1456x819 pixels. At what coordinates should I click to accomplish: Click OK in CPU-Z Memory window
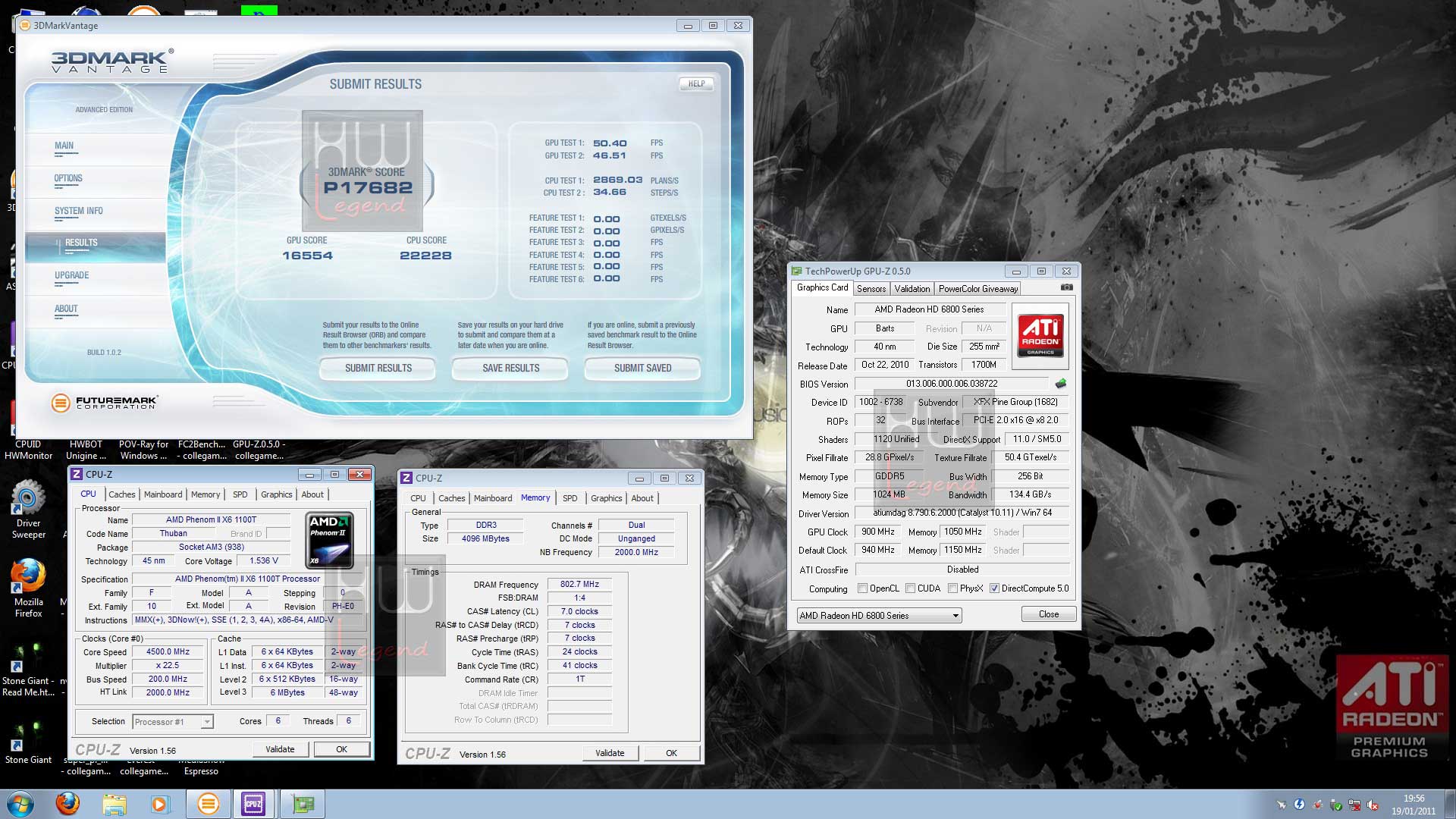tap(671, 753)
